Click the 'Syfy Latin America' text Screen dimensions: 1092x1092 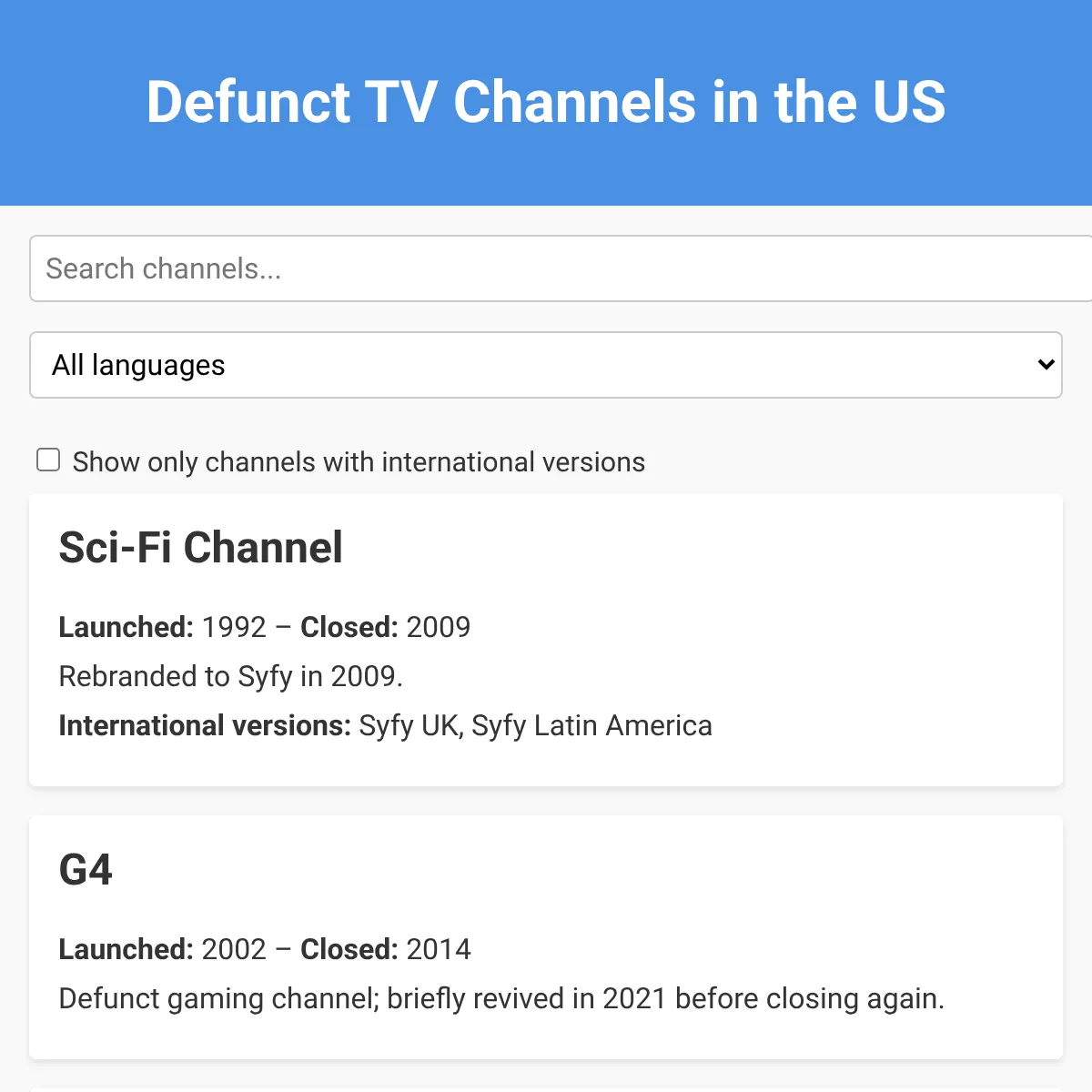point(591,725)
